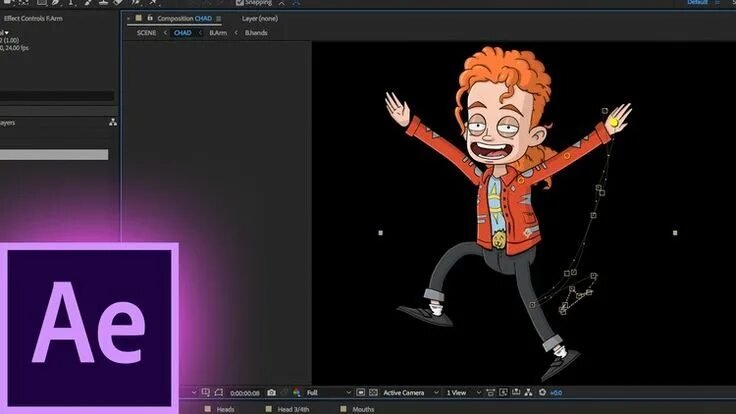Open the Heads timeline tab
The width and height of the screenshot is (736, 414).
tap(225, 409)
